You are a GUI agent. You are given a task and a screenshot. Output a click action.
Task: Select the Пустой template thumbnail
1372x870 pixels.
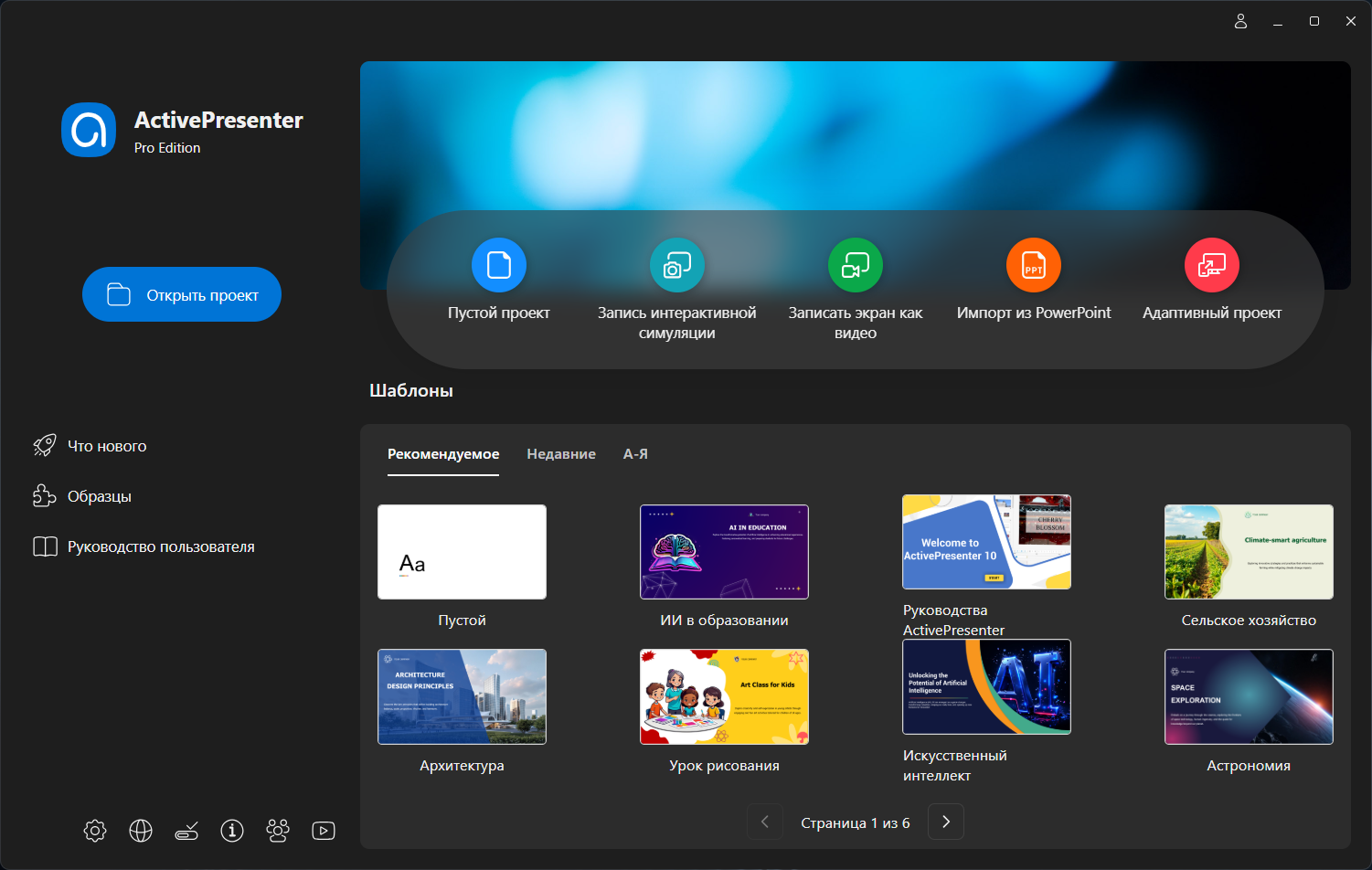(x=462, y=552)
